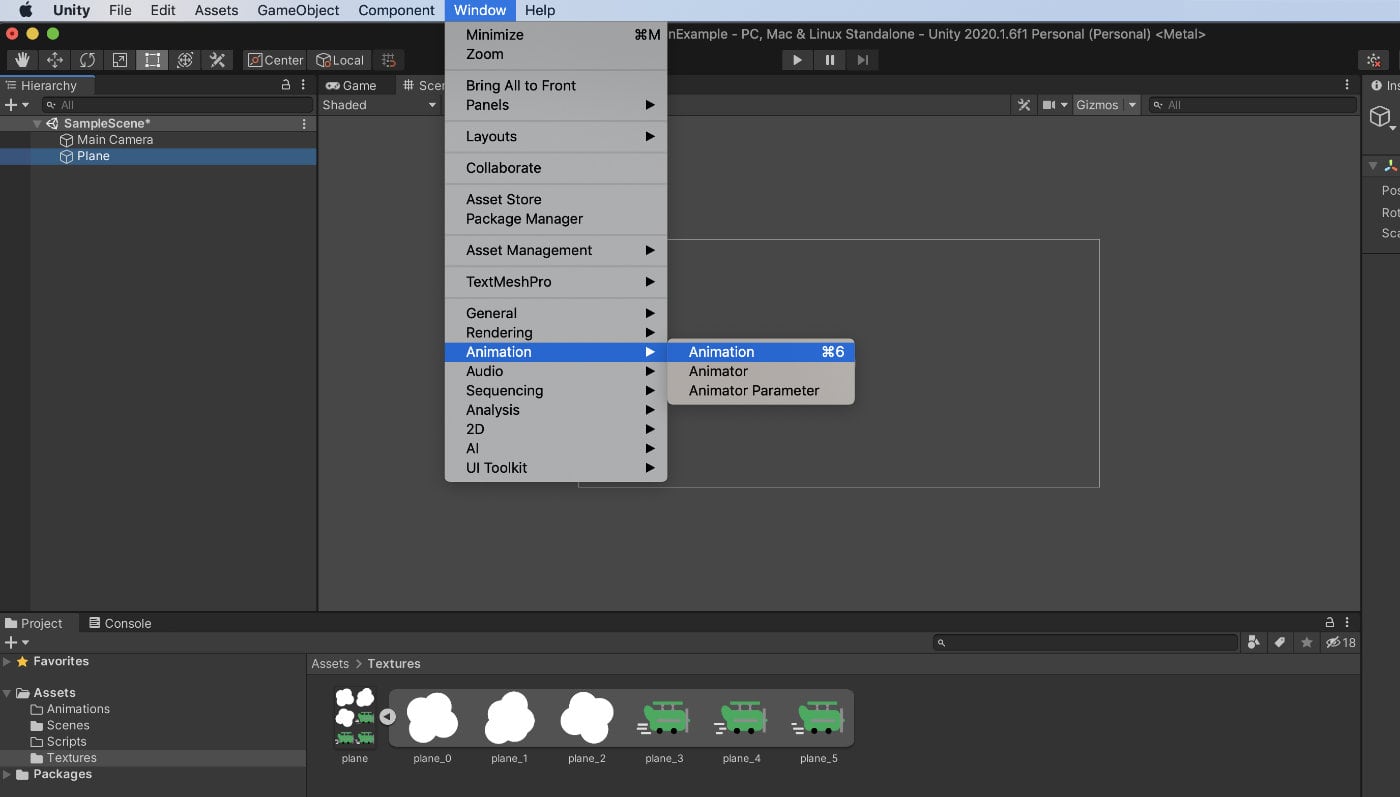Toggle hidden packages visibility count
Viewport: 1400px width, 797px height.
tap(1340, 643)
